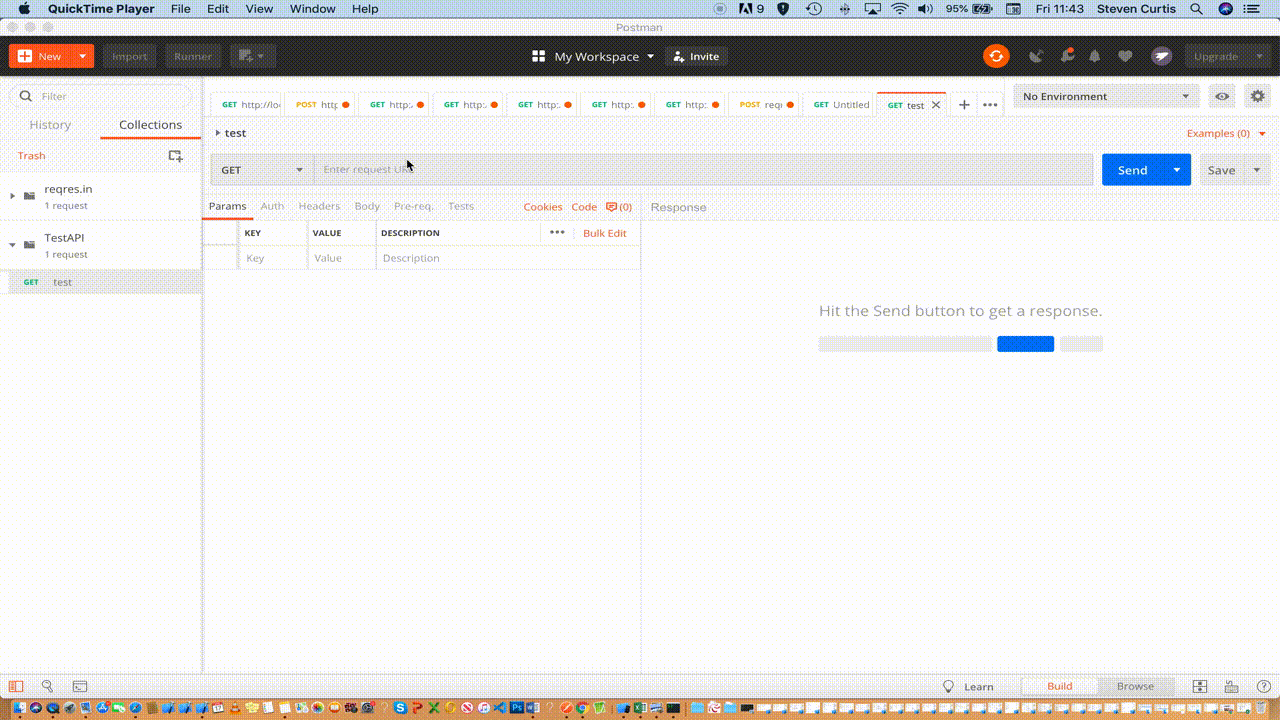Open the Save button dropdown arrow
Screen dimensions: 1280x720
point(1257,170)
